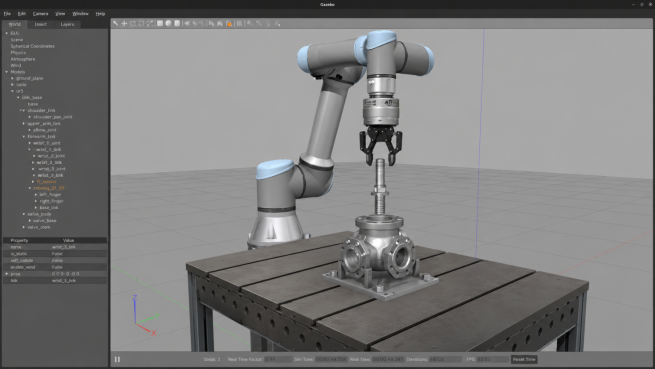Expand the GUI tree node
This screenshot has width=655, height=369.
tap(7, 33)
